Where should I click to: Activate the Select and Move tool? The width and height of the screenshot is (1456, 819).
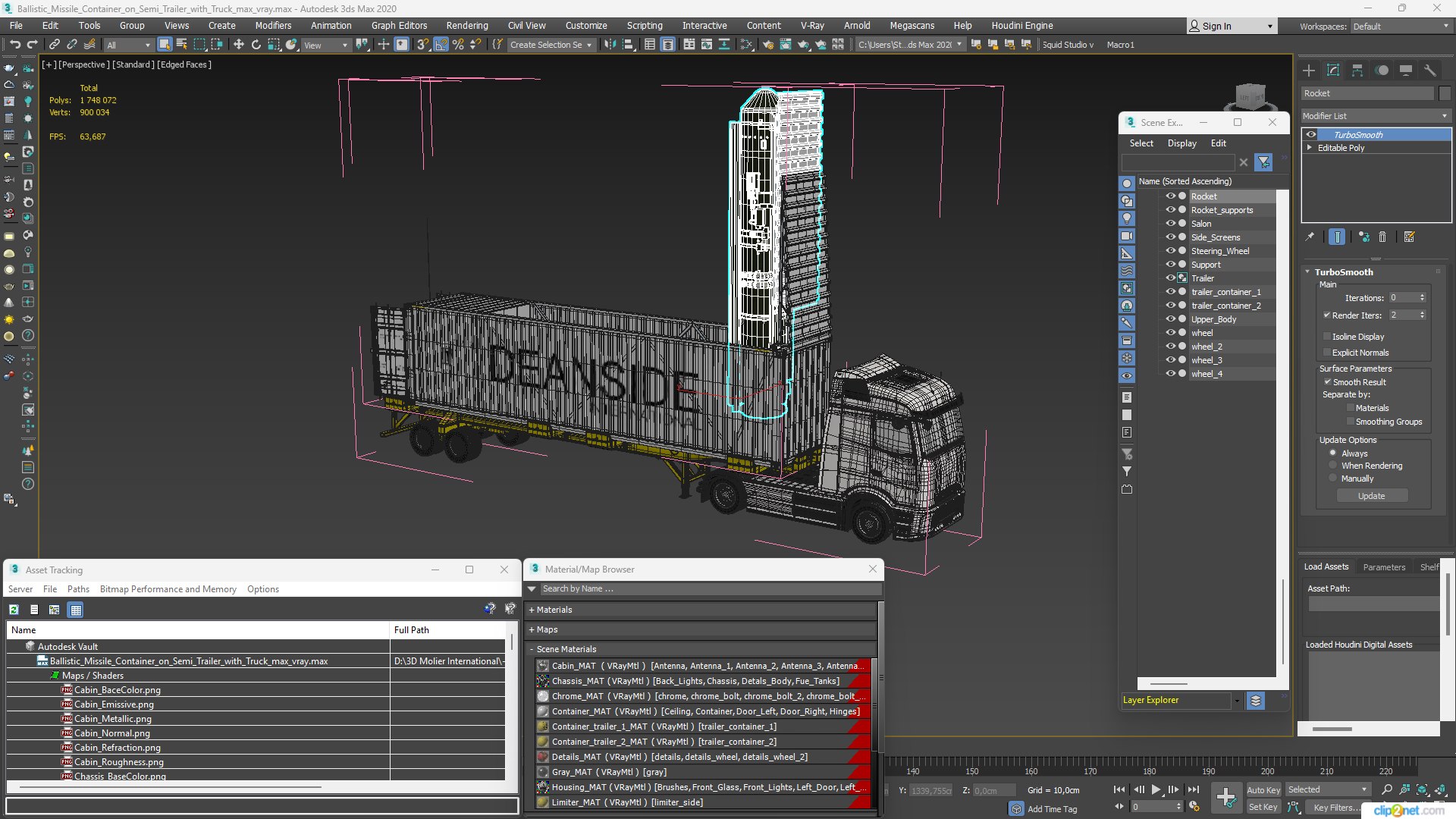[x=238, y=45]
